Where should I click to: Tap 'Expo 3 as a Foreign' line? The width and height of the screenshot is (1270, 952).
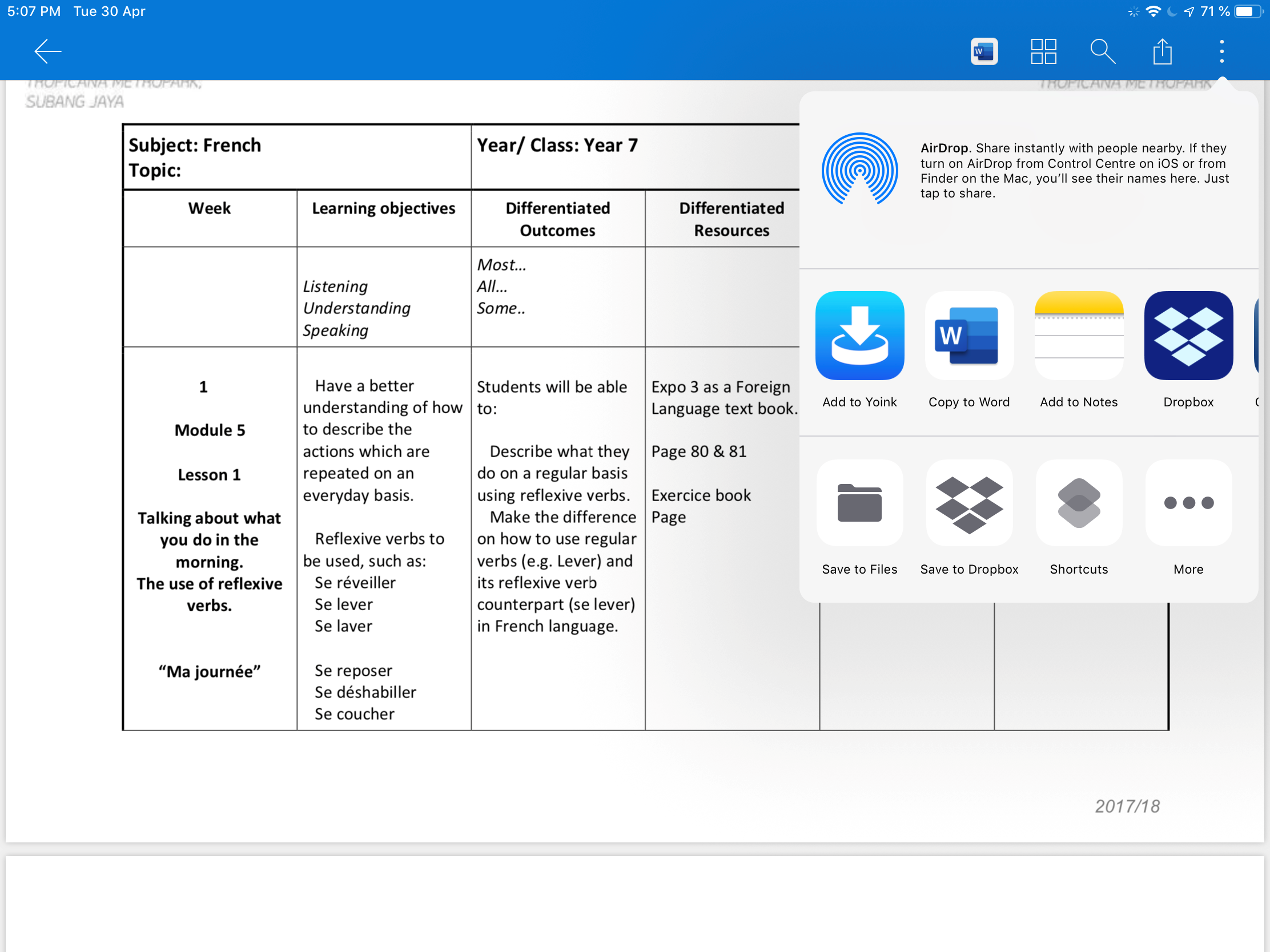(721, 388)
